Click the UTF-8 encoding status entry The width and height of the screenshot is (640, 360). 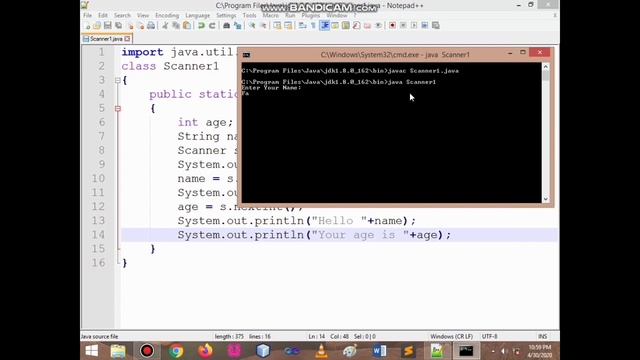tap(489, 337)
